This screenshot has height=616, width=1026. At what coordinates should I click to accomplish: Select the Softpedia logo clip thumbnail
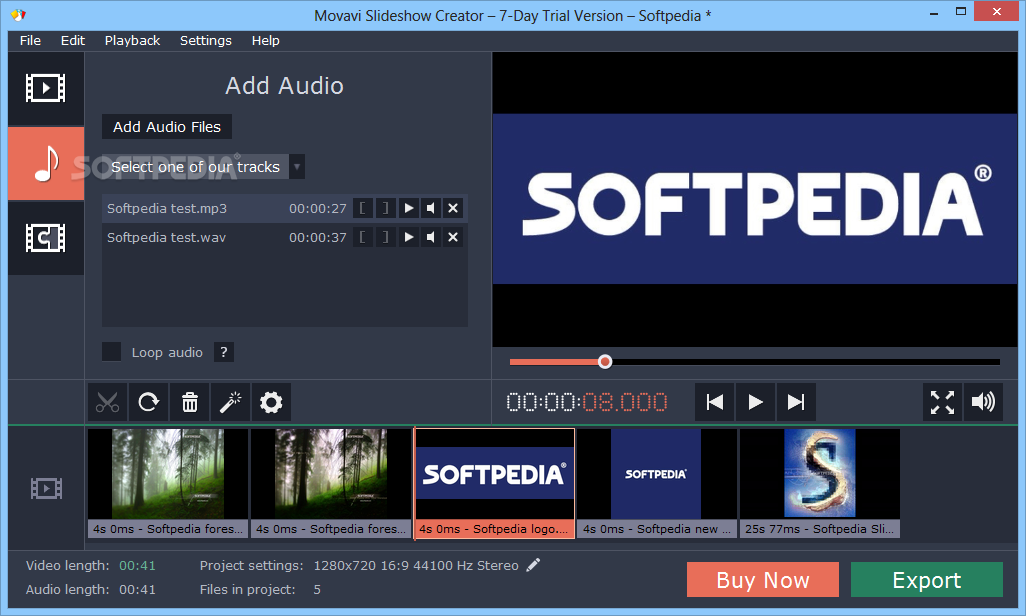click(x=495, y=483)
